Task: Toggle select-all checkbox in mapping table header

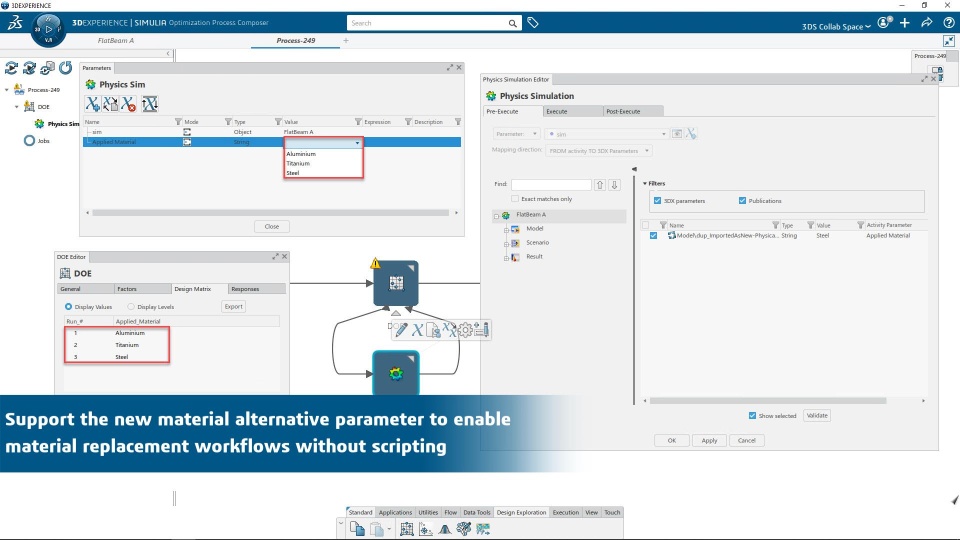Action: point(646,225)
